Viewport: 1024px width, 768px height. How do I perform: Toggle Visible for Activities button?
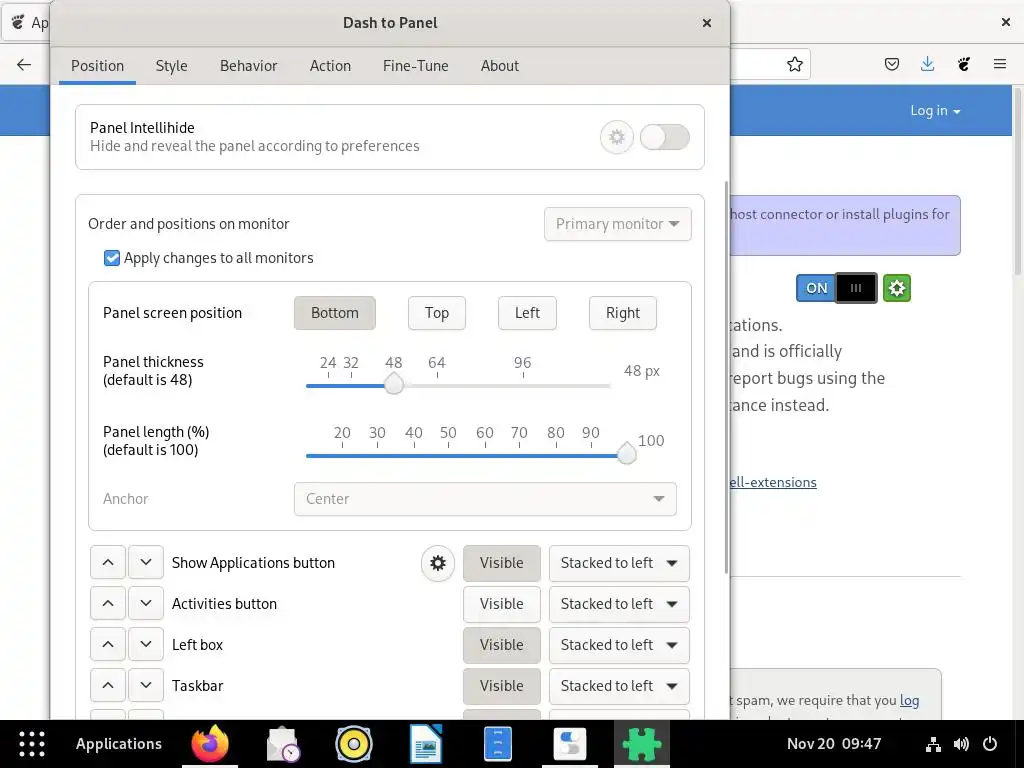[502, 604]
